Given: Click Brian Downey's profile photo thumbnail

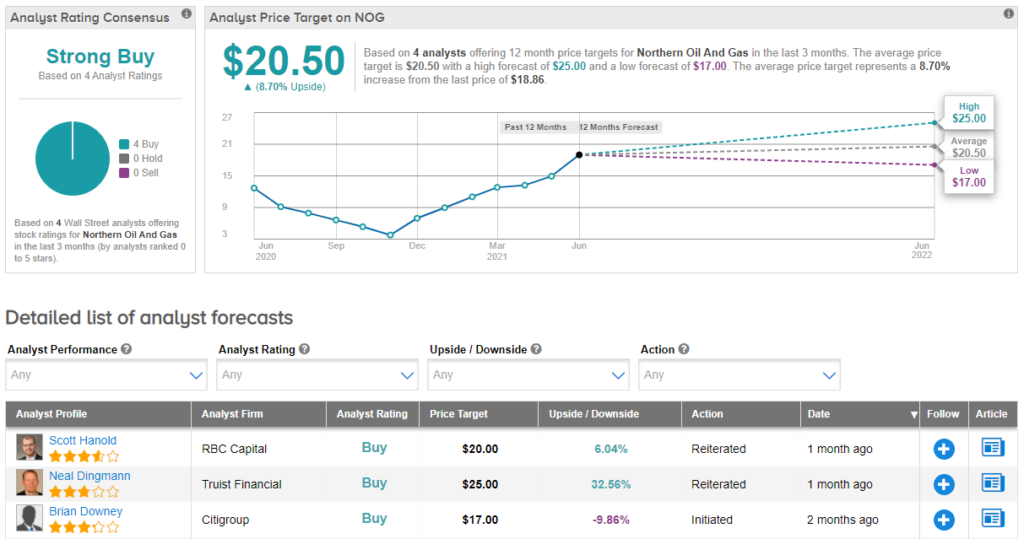Looking at the screenshot, I should 29,518.
